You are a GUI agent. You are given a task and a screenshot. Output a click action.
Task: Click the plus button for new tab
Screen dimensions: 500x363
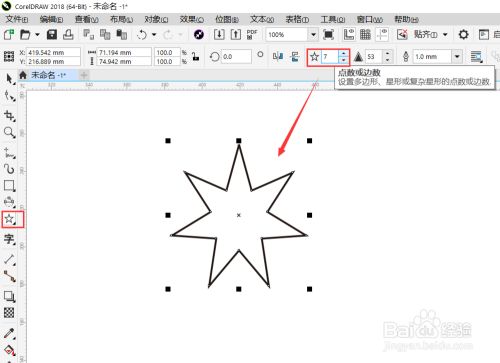[84, 75]
